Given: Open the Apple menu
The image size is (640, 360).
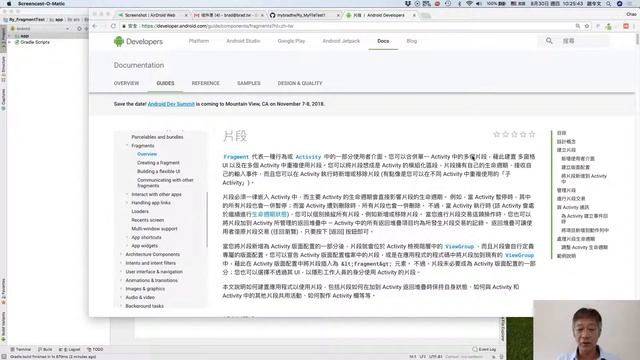Looking at the screenshot, I should click(9, 4).
